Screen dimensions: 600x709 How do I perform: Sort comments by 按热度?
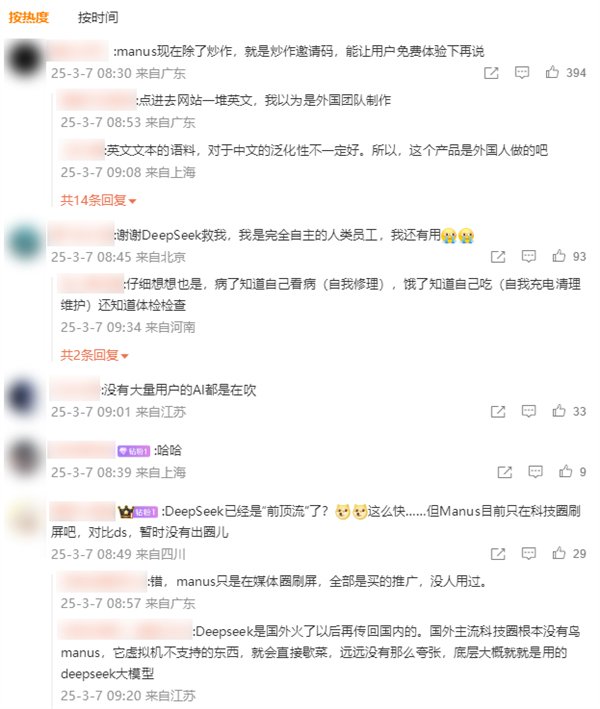28,17
